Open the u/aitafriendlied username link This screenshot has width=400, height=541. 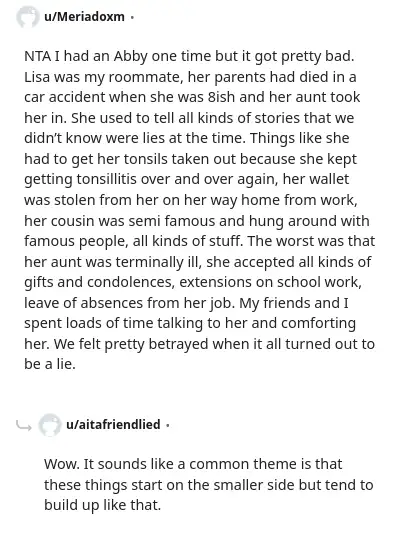(113, 424)
